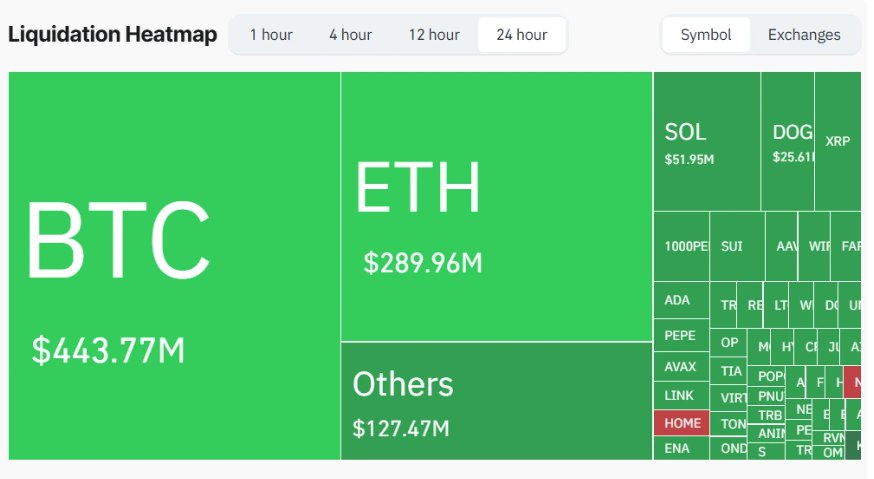Open the SUI heatmap tile
This screenshot has width=874, height=479.
737,246
